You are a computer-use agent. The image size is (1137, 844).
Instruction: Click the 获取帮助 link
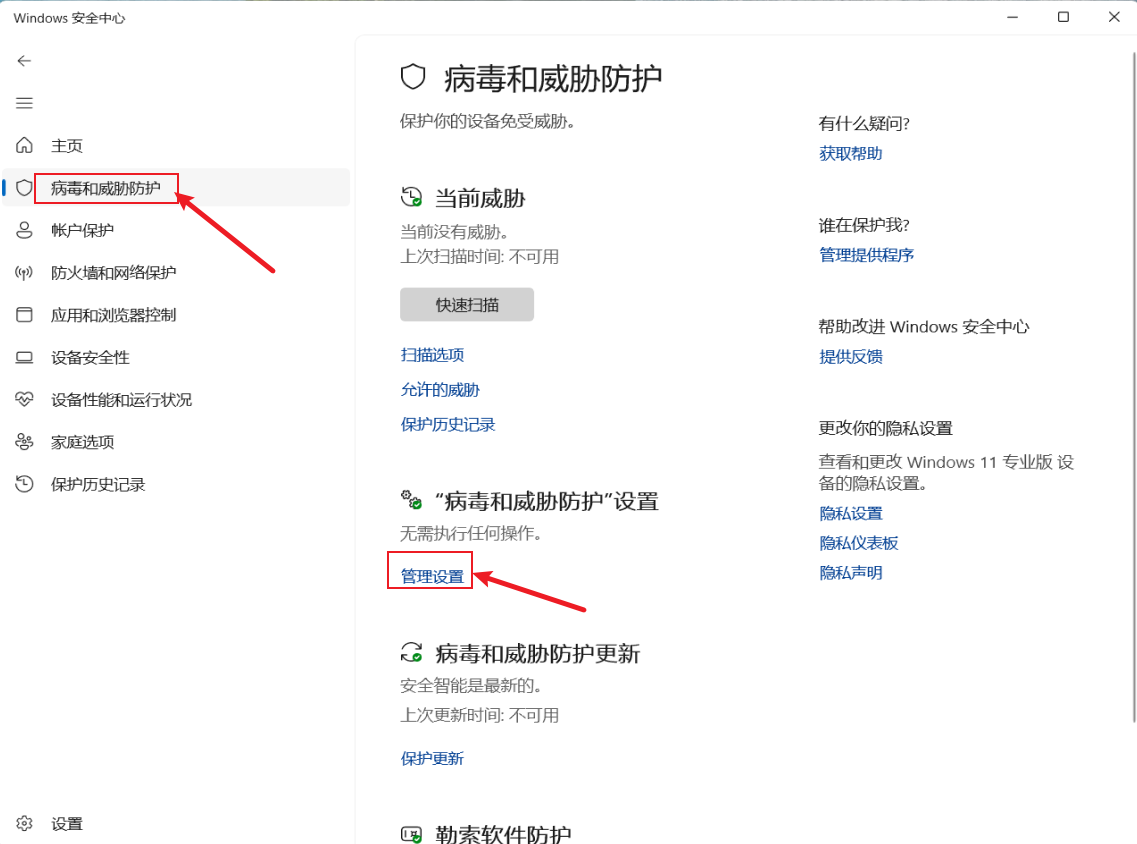coord(851,153)
